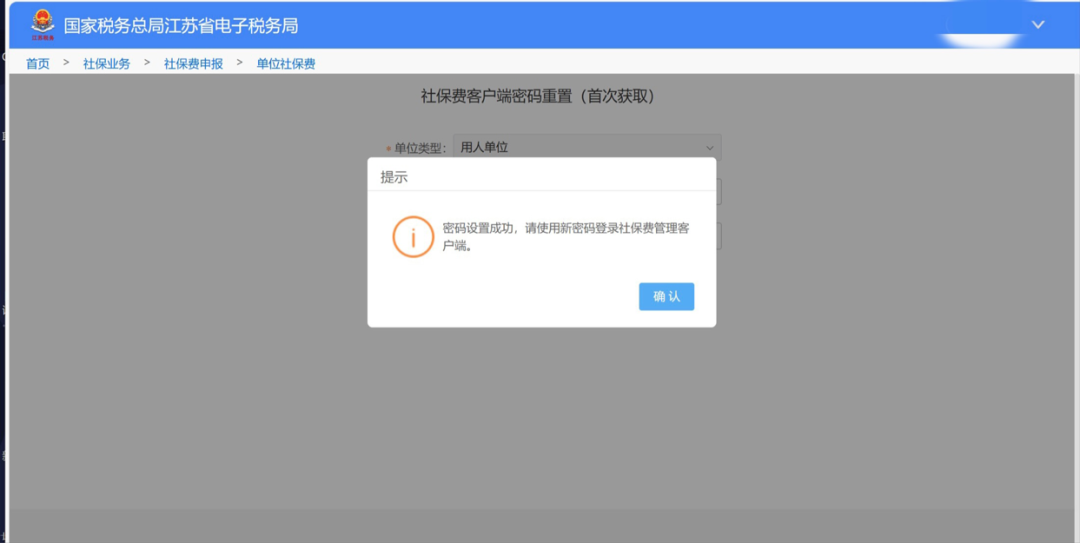Image resolution: width=1080 pixels, height=543 pixels.
Task: Click the chevron arrow in 单位类型 field
Action: click(x=710, y=147)
